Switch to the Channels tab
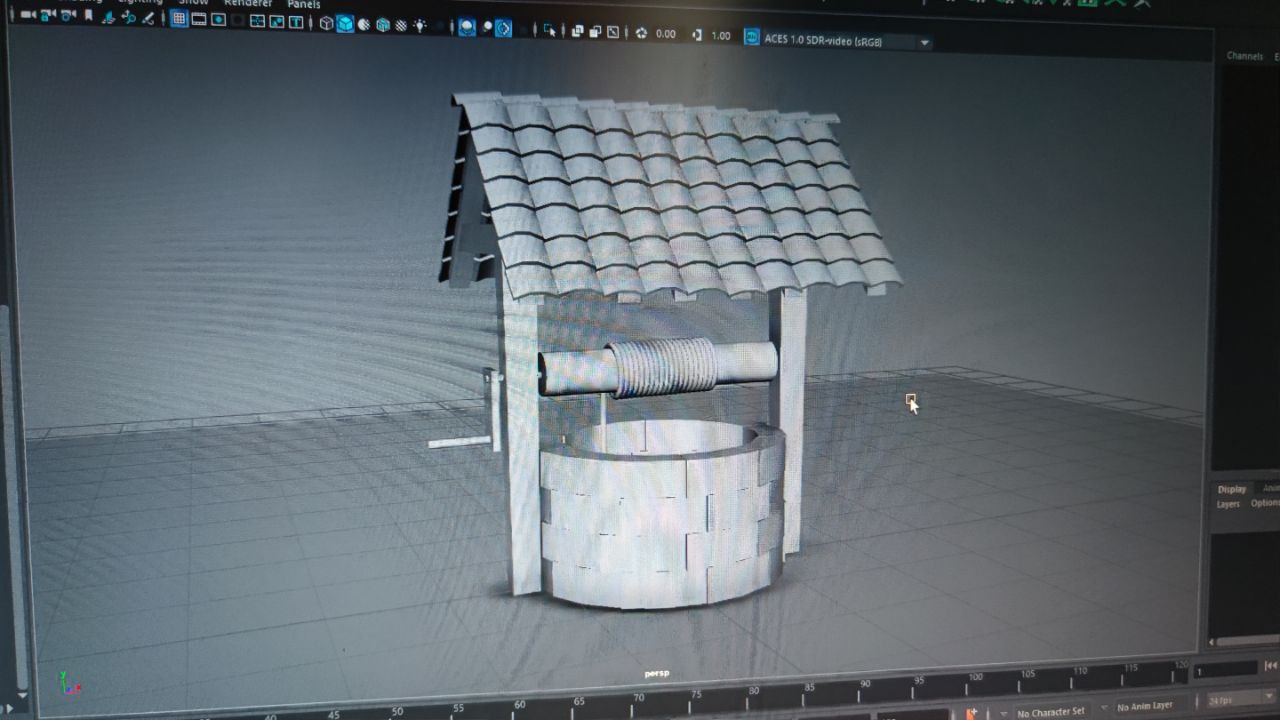Viewport: 1280px width, 720px height. 1244,56
